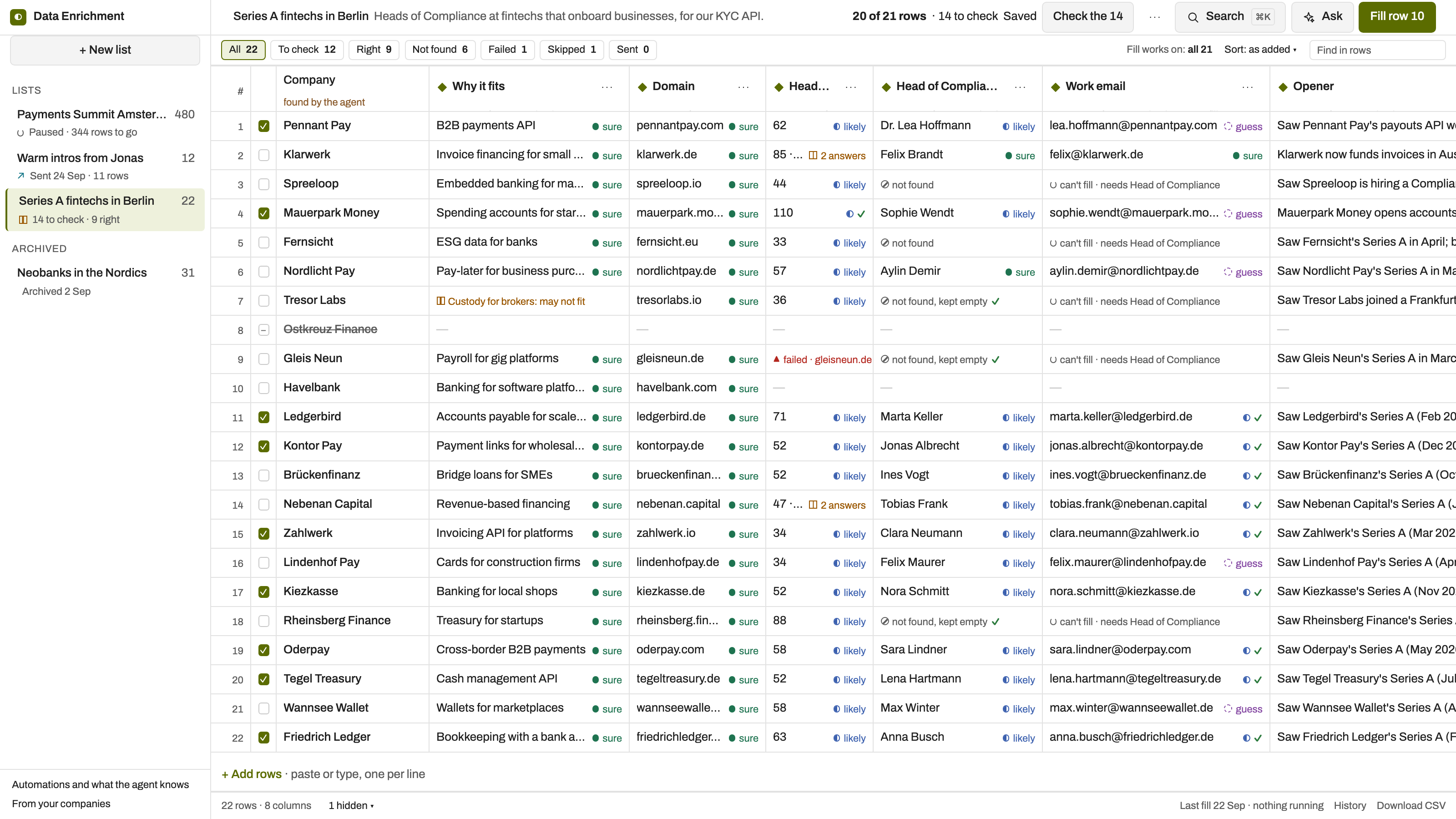The width and height of the screenshot is (1456, 819).
Task: Click the From your companies link
Action: (x=61, y=804)
